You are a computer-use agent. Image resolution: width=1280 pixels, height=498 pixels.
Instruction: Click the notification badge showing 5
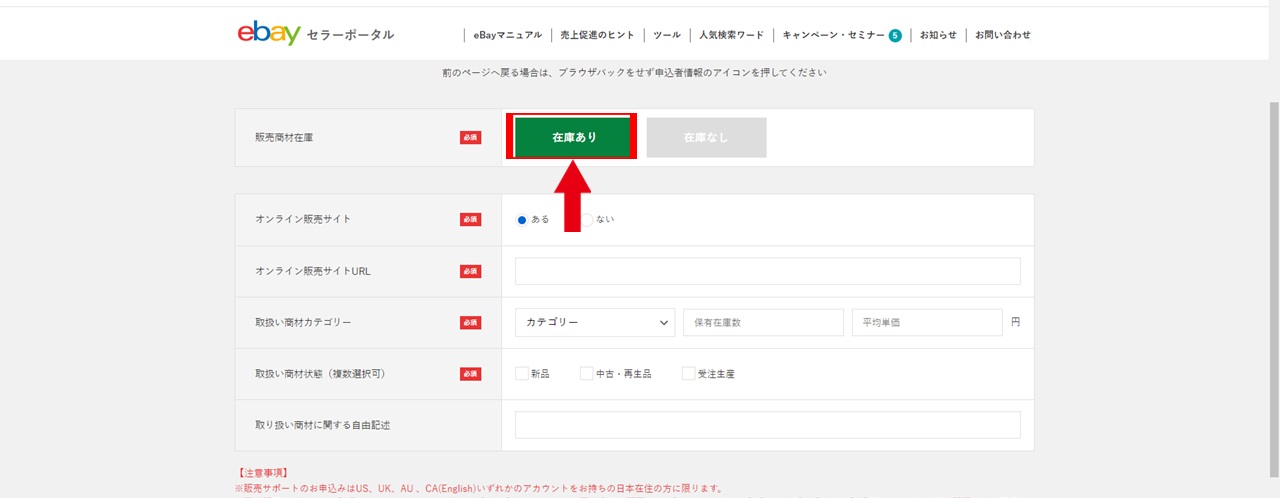click(x=895, y=35)
